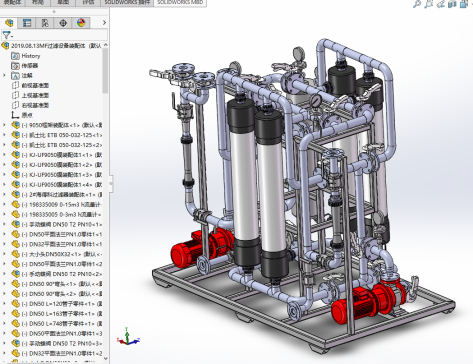Click the Zoom to Area magnifier icon
The height and width of the screenshot is (364, 473).
tap(429, 4)
